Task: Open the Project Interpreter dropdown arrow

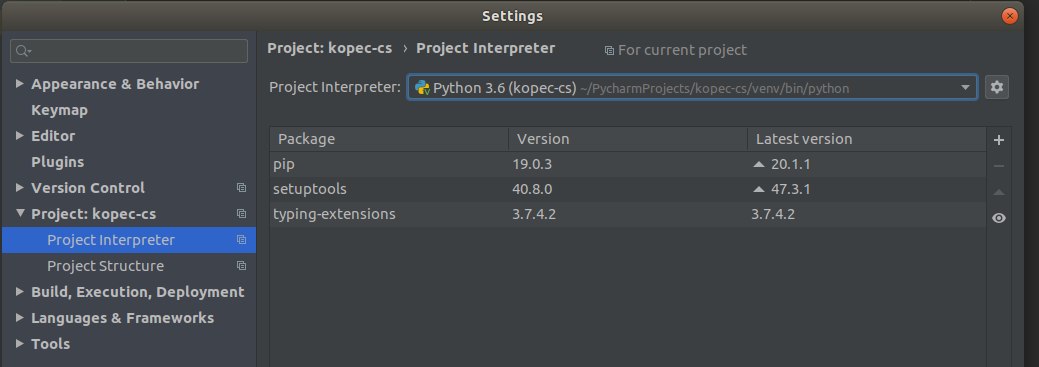Action: [965, 87]
